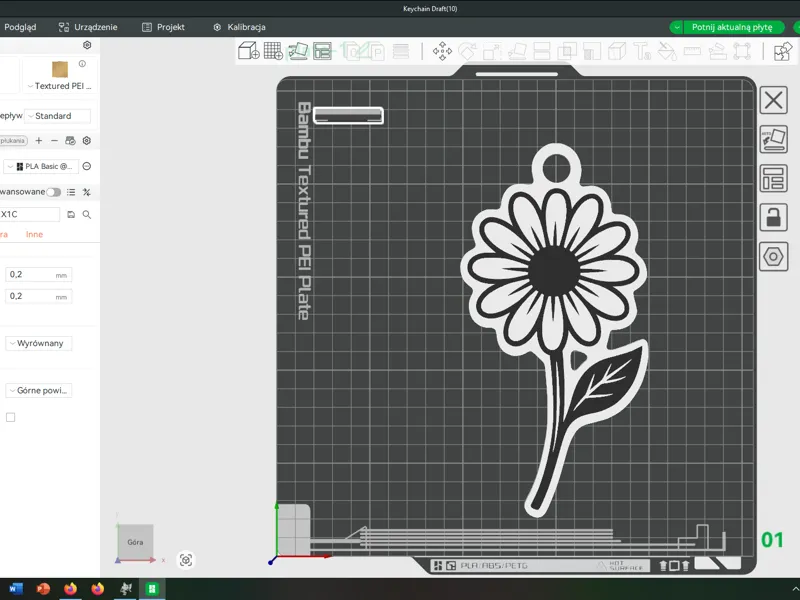Switch to the Projekt tab

pyautogui.click(x=163, y=27)
